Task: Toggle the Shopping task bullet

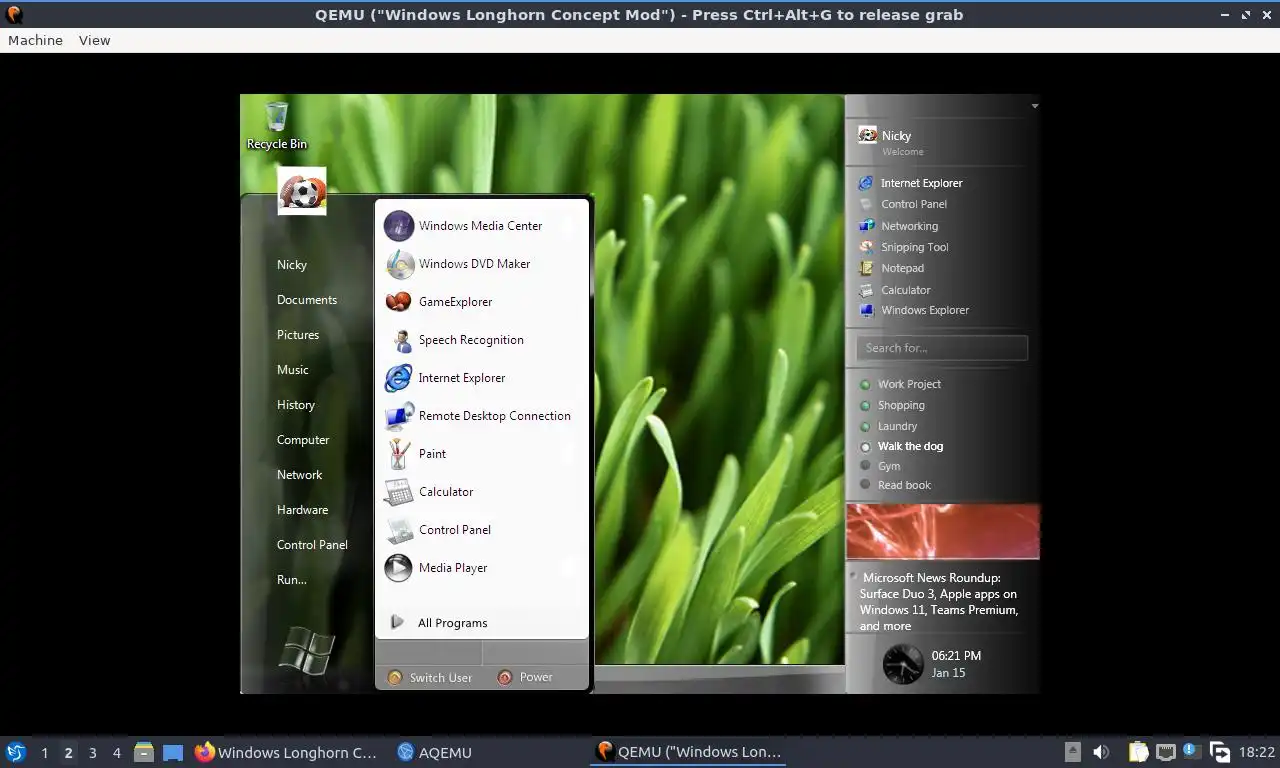Action: coord(865,405)
